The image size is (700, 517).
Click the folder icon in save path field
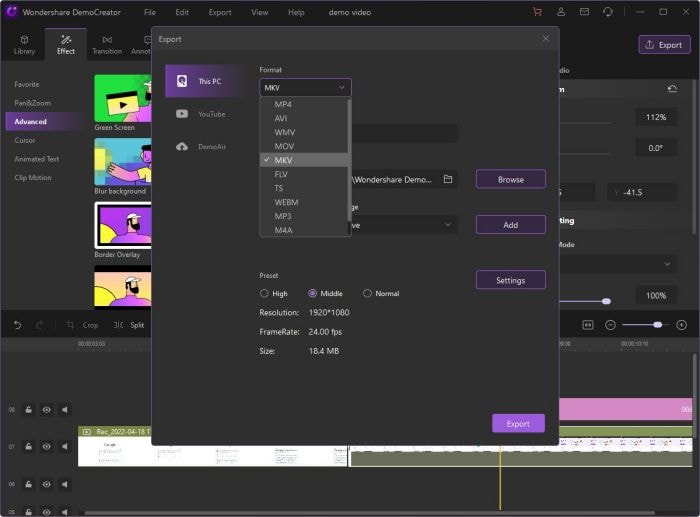[x=448, y=179]
